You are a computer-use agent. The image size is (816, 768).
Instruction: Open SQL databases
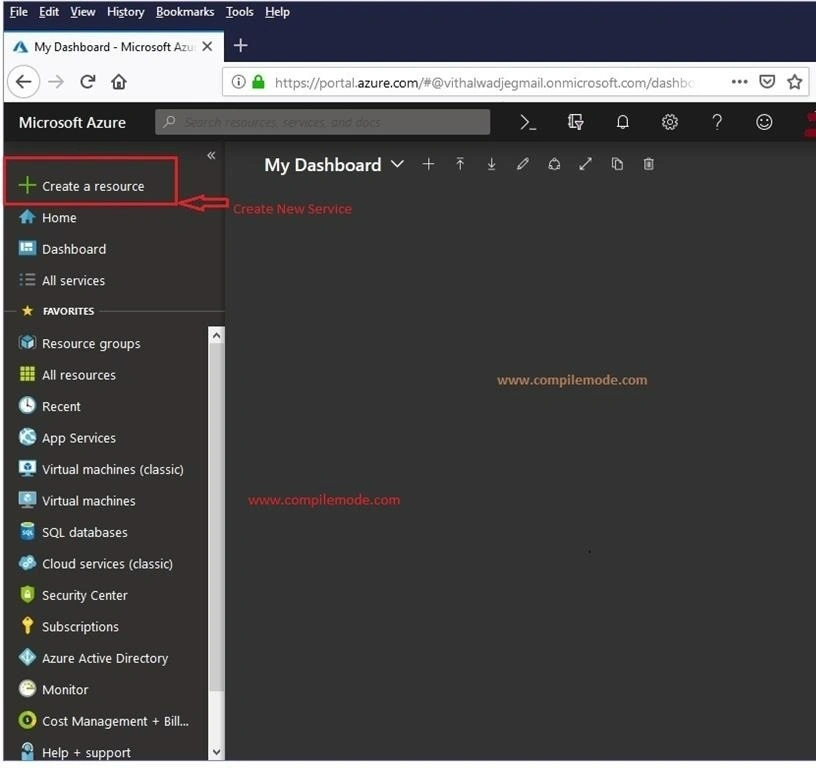coord(73,532)
